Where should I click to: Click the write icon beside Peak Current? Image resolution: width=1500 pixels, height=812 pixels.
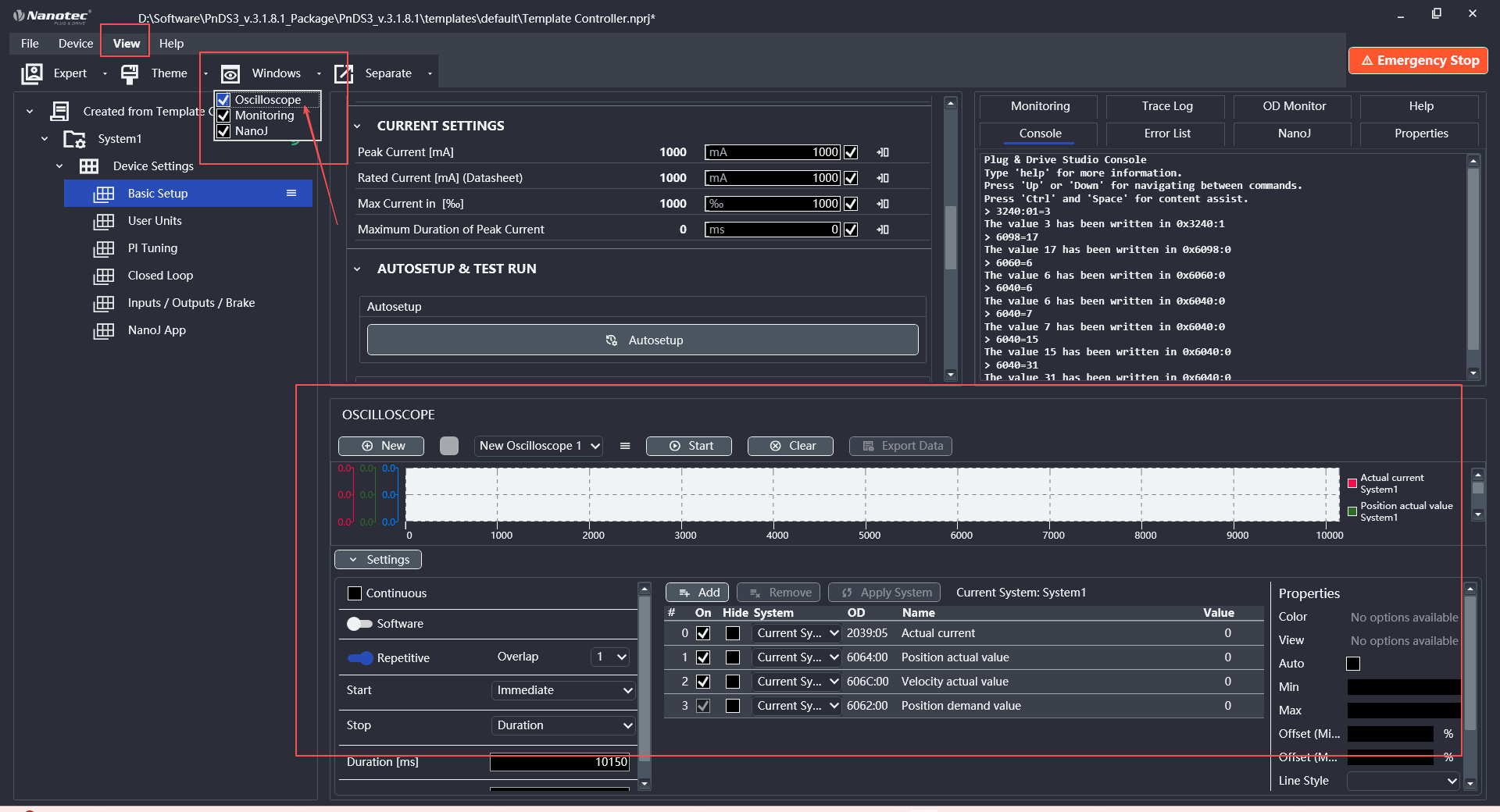point(883,152)
